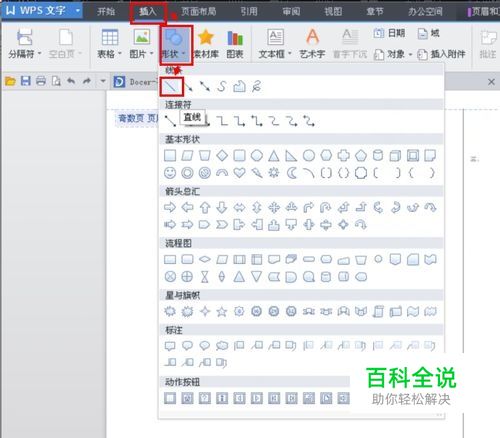This screenshot has height=438, width=500.
Task: Open the quick access toolbar dropdown arrow
Action: pos(103,81)
